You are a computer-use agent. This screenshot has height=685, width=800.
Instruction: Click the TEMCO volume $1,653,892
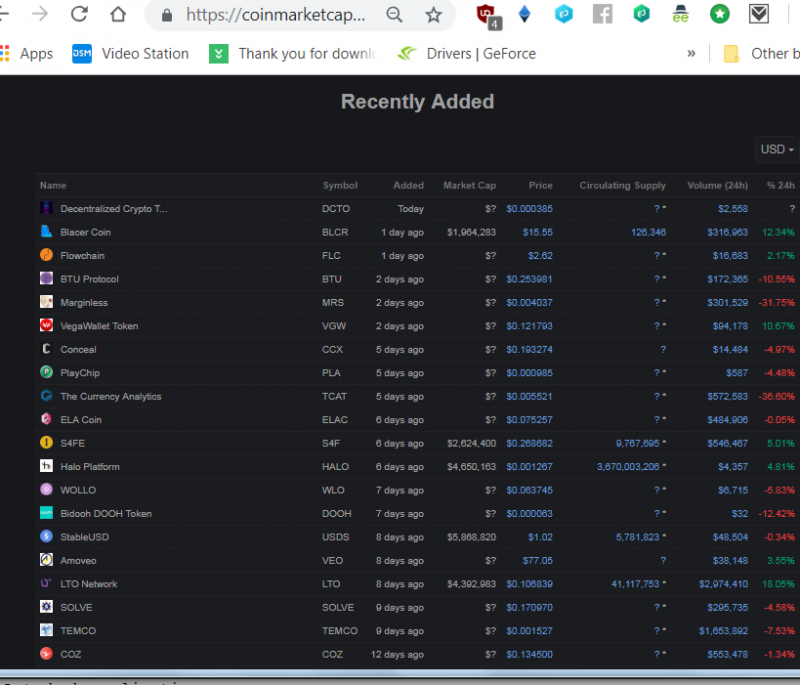(723, 631)
